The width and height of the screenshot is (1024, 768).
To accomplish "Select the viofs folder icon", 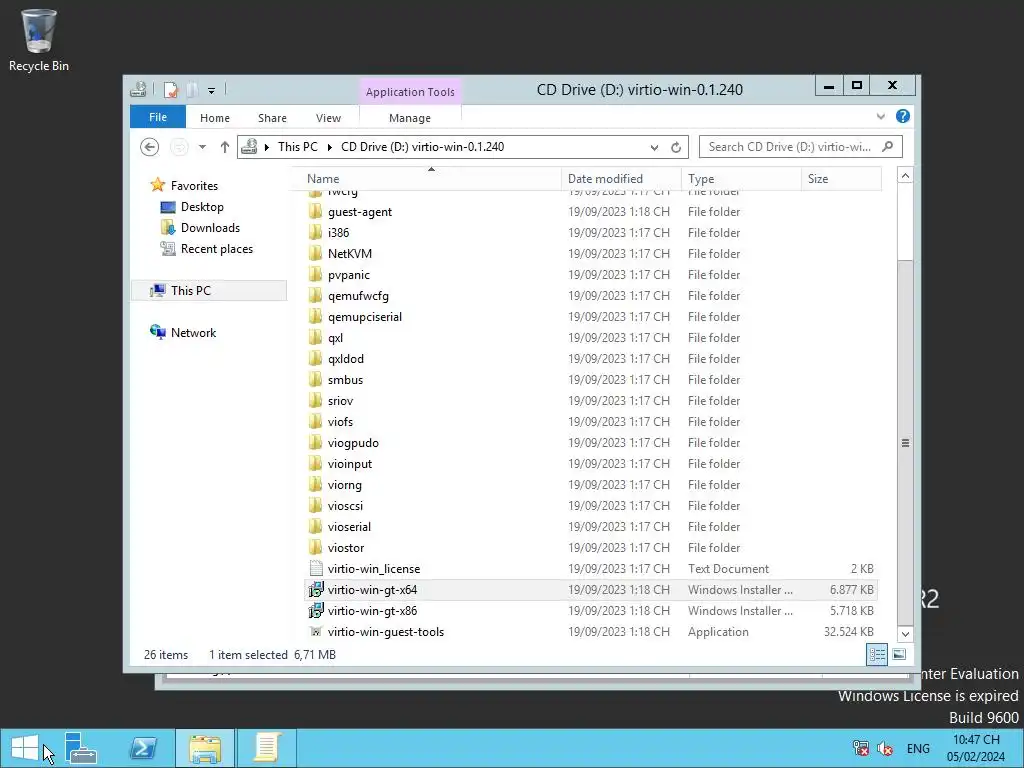I will [x=315, y=421].
